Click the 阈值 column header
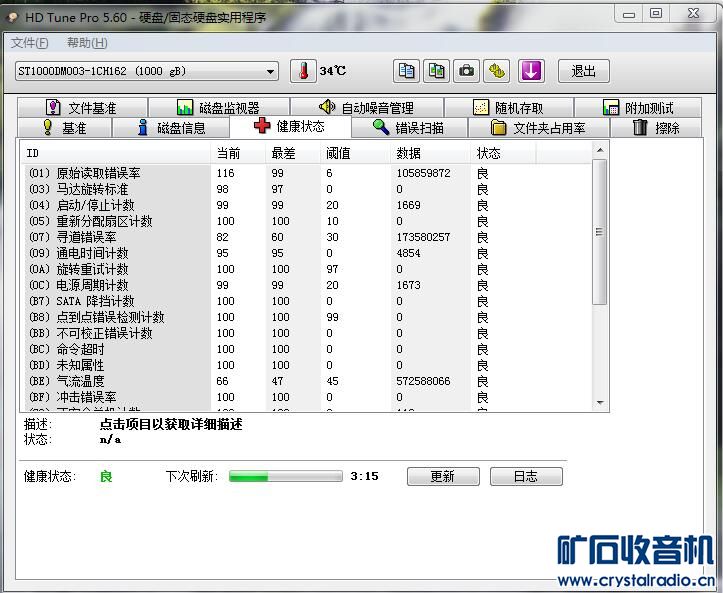 tap(356, 153)
